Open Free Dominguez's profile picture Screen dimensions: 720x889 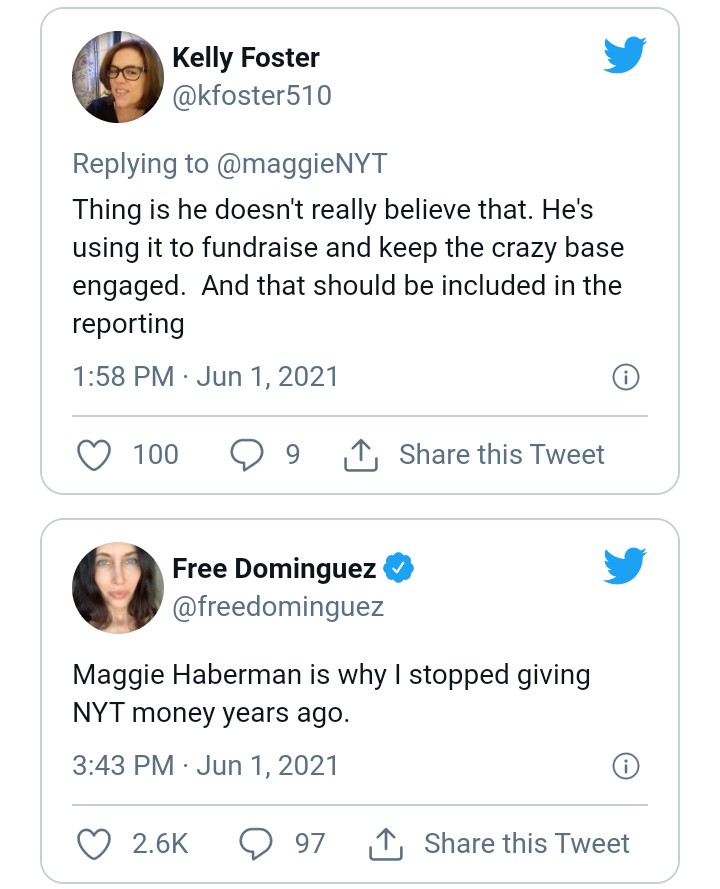point(118,588)
